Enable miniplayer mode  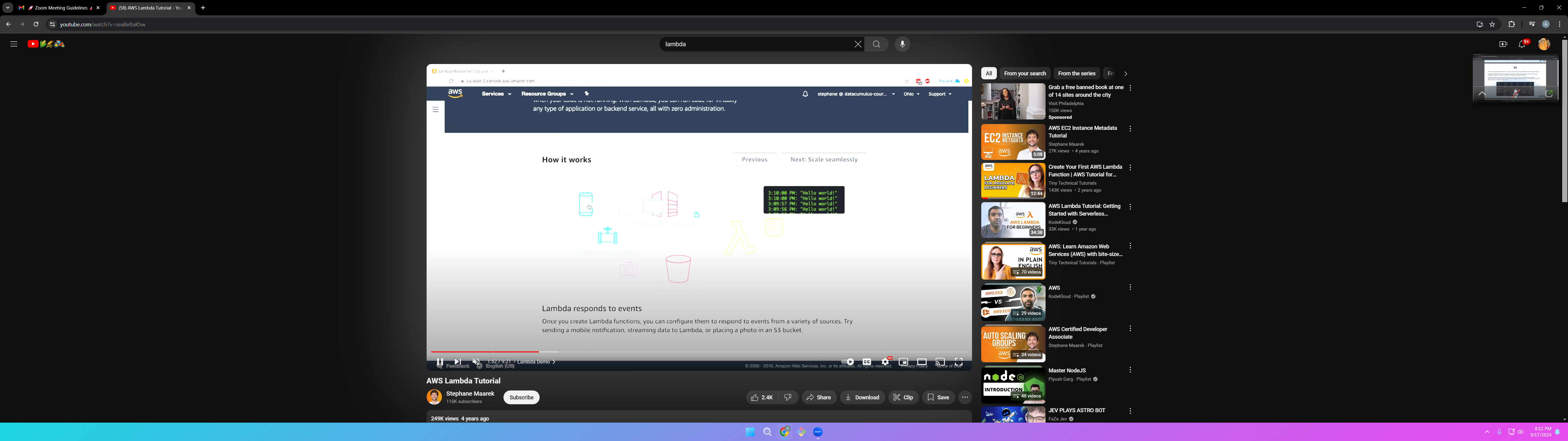(x=903, y=362)
